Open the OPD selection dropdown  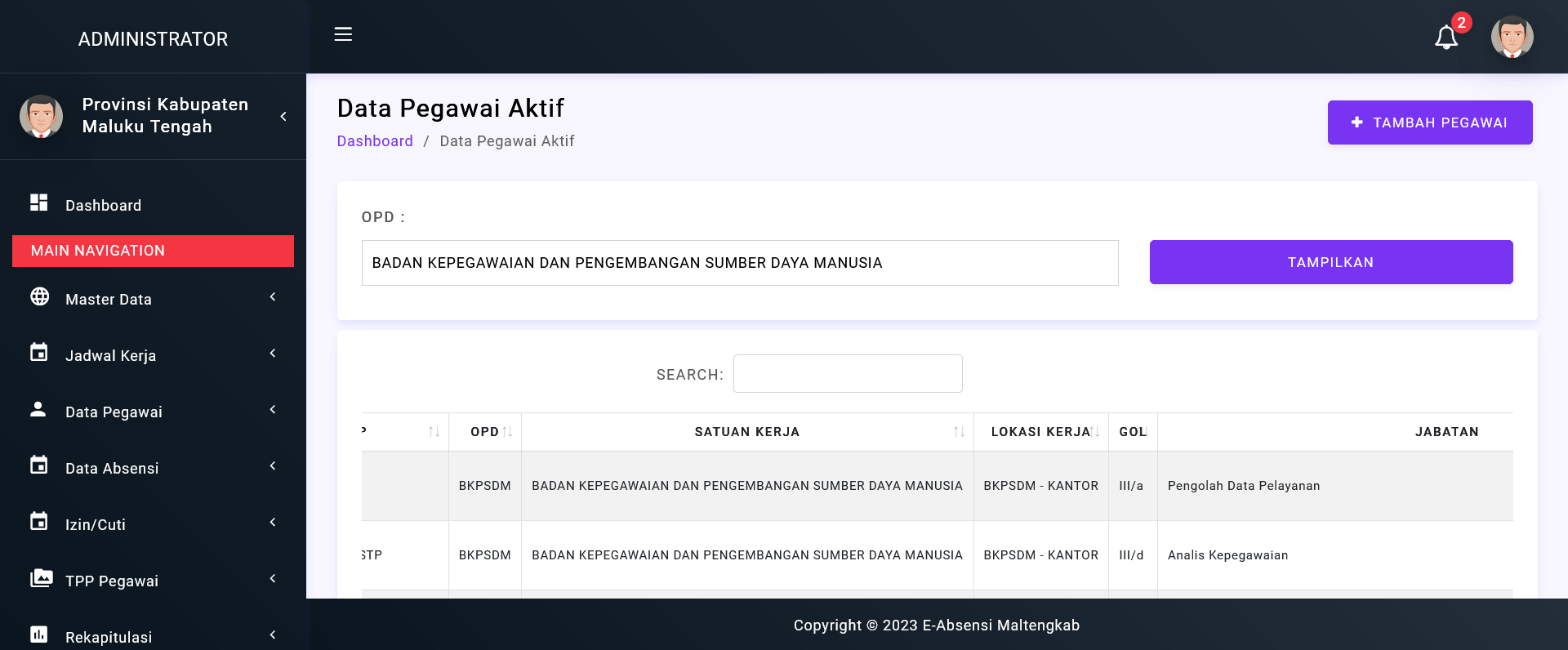[x=740, y=263]
